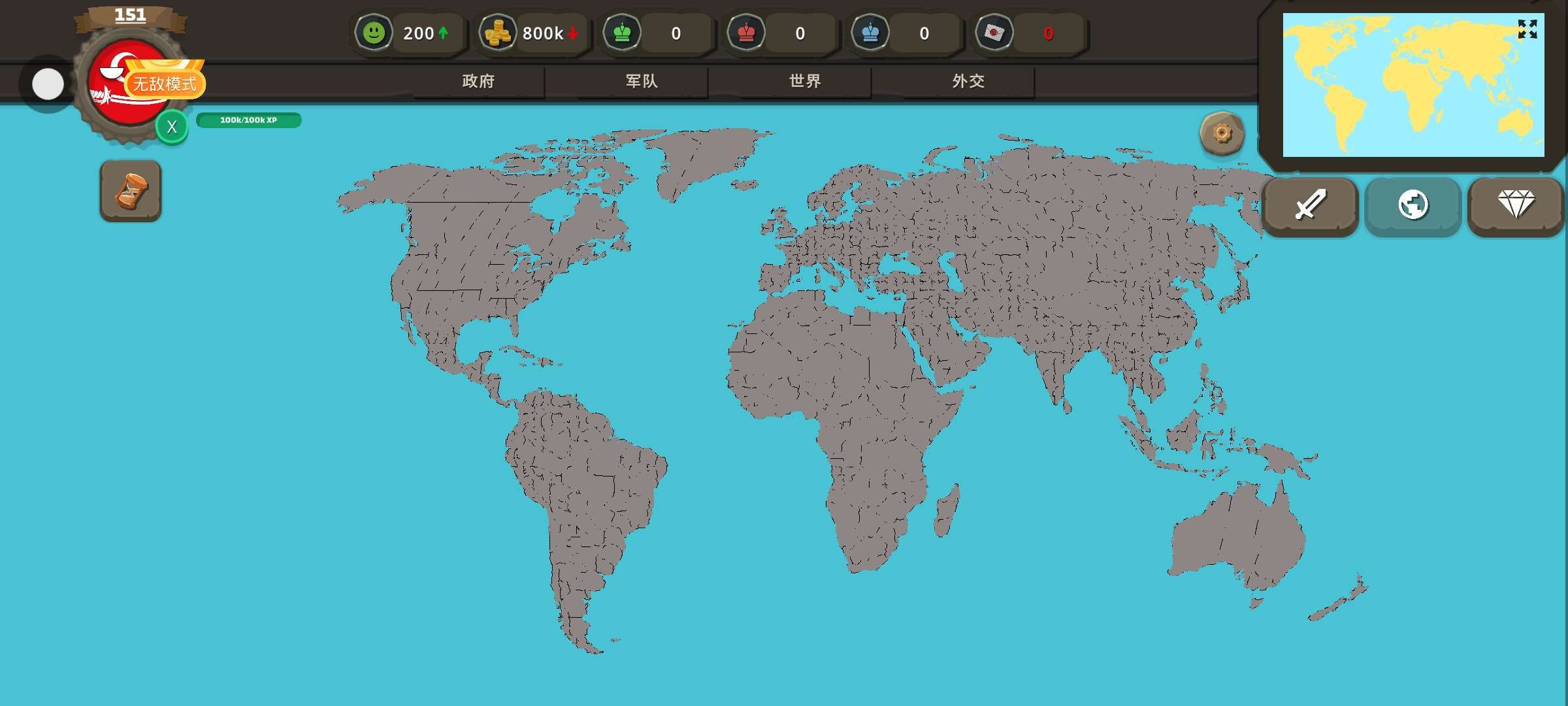Expand the minimap to fullscreen
This screenshot has height=706, width=1568.
tap(1527, 29)
